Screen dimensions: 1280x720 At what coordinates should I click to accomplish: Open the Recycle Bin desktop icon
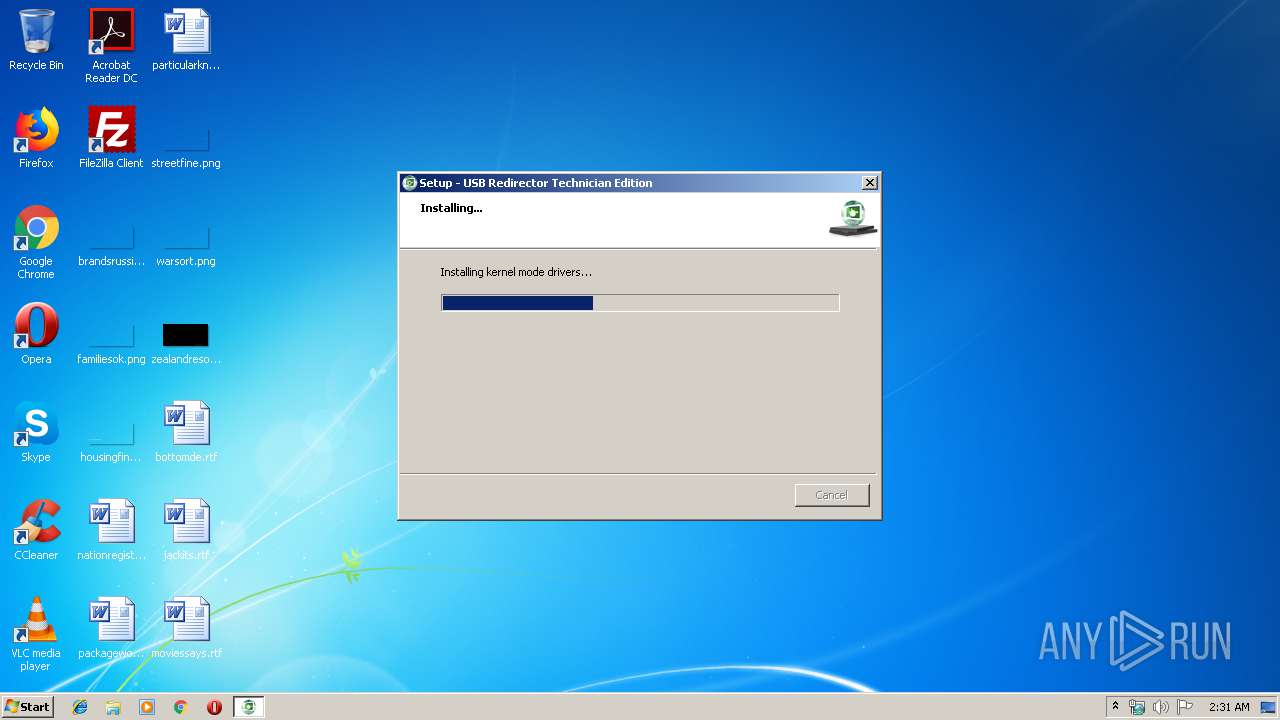pyautogui.click(x=36, y=41)
